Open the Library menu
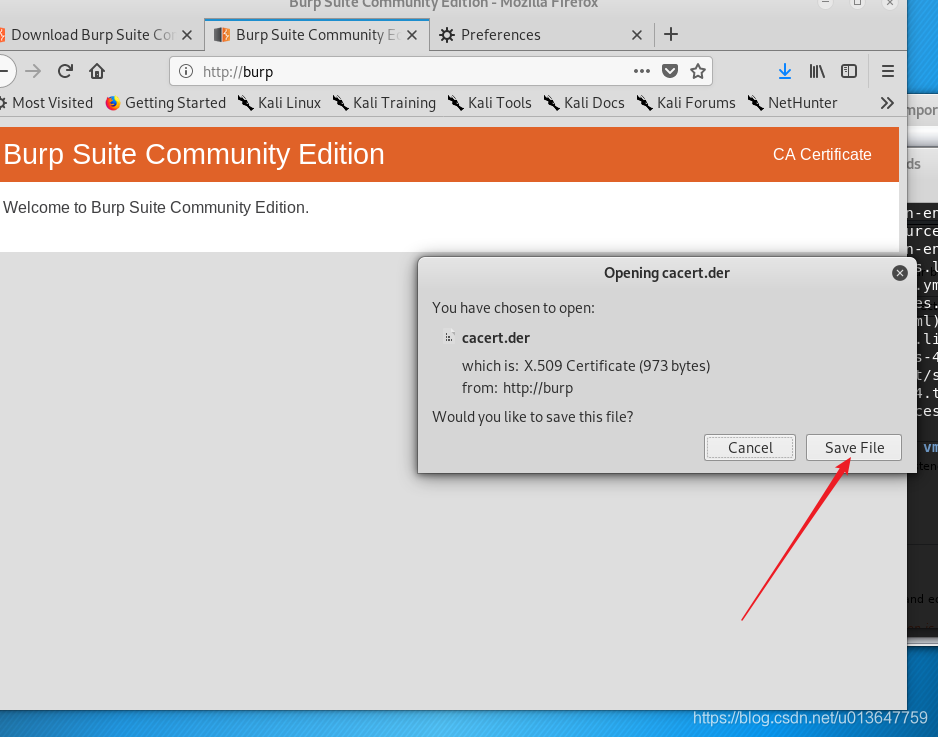 pos(817,71)
